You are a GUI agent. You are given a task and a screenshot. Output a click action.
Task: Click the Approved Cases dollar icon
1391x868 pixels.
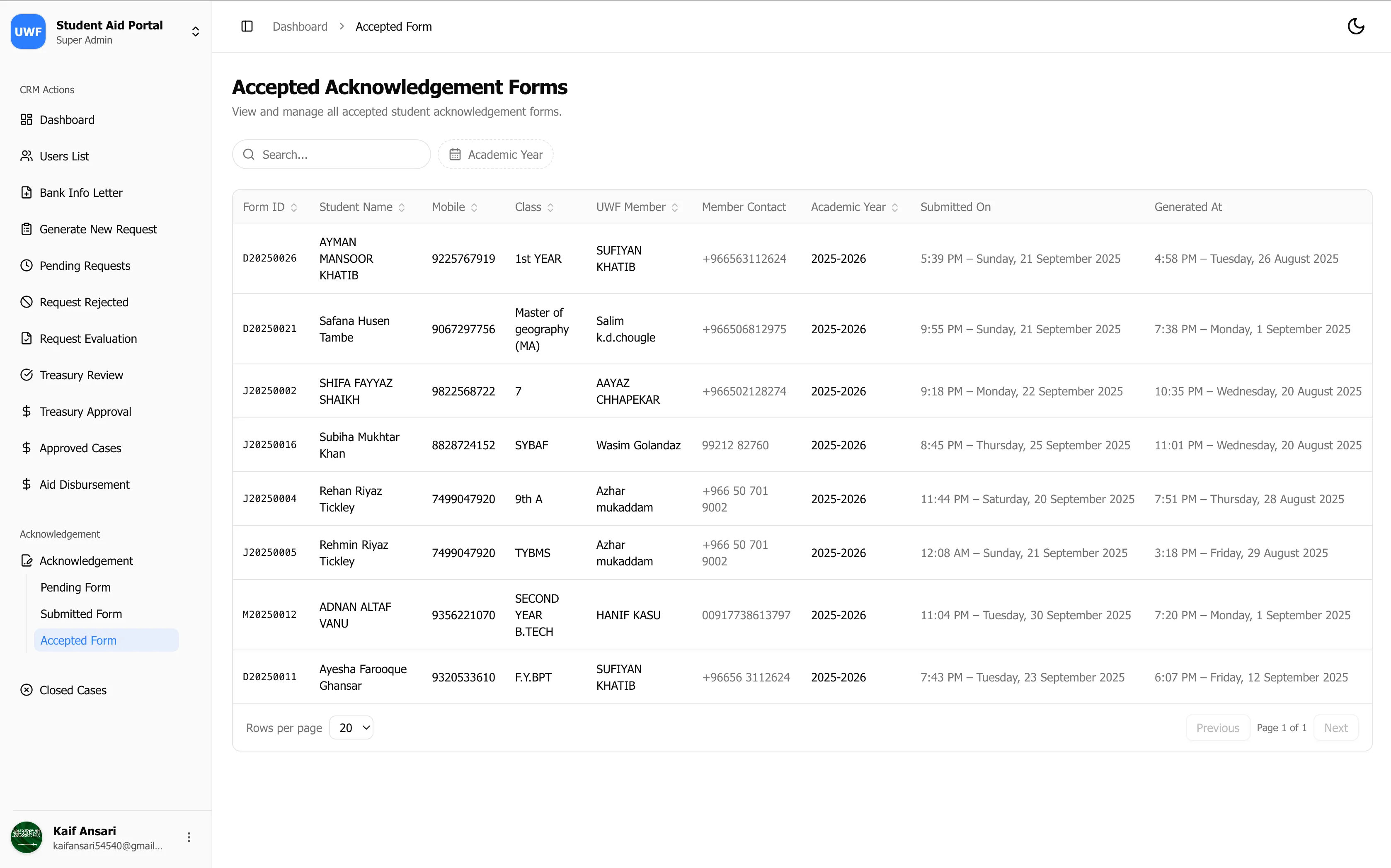27,448
